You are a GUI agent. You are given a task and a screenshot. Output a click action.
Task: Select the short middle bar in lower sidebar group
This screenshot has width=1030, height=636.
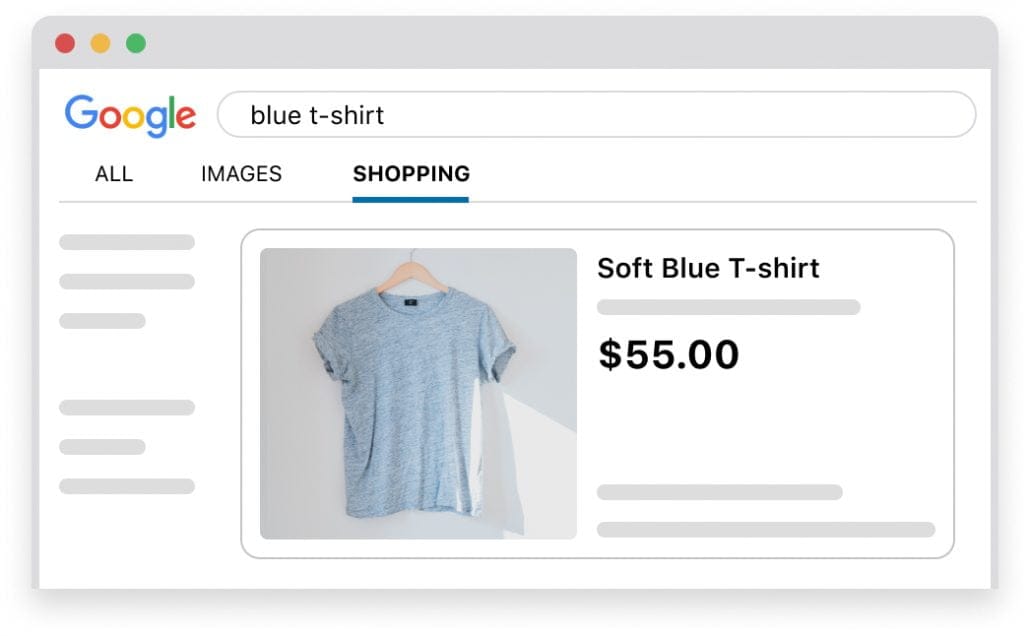102,447
